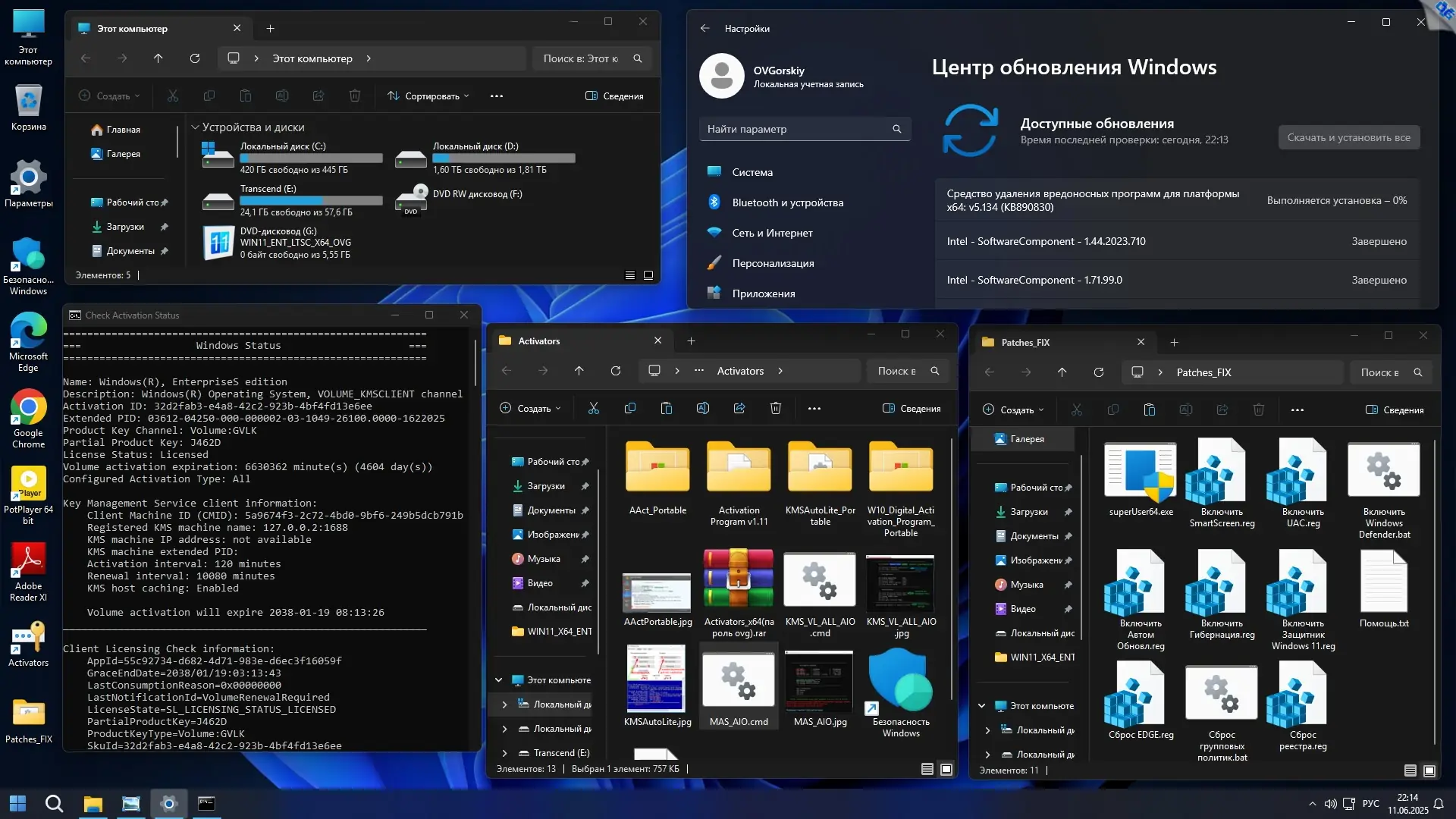Image resolution: width=1456 pixels, height=819 pixels.
Task: Toggle details view in Этот компьютер status bar
Action: point(629,275)
